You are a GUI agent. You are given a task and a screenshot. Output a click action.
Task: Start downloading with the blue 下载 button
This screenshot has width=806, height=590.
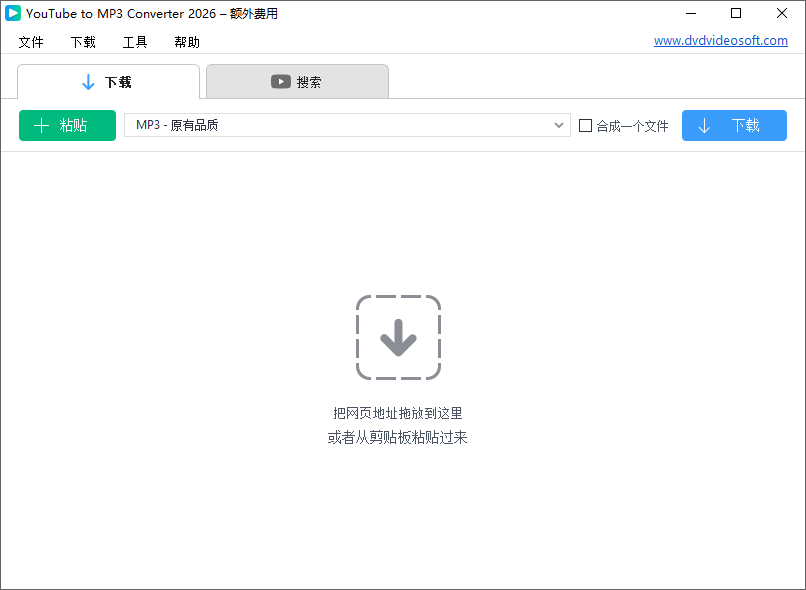tap(734, 125)
